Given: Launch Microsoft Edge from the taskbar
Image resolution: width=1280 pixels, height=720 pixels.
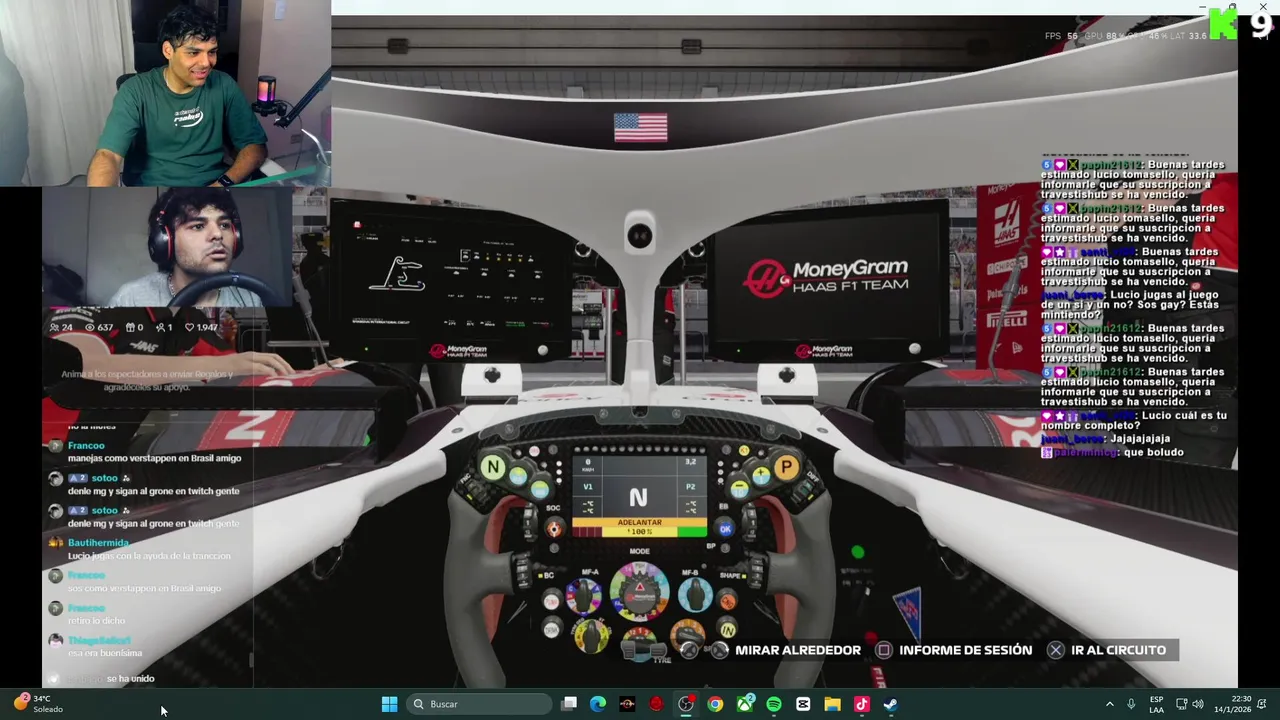Looking at the screenshot, I should [x=598, y=704].
